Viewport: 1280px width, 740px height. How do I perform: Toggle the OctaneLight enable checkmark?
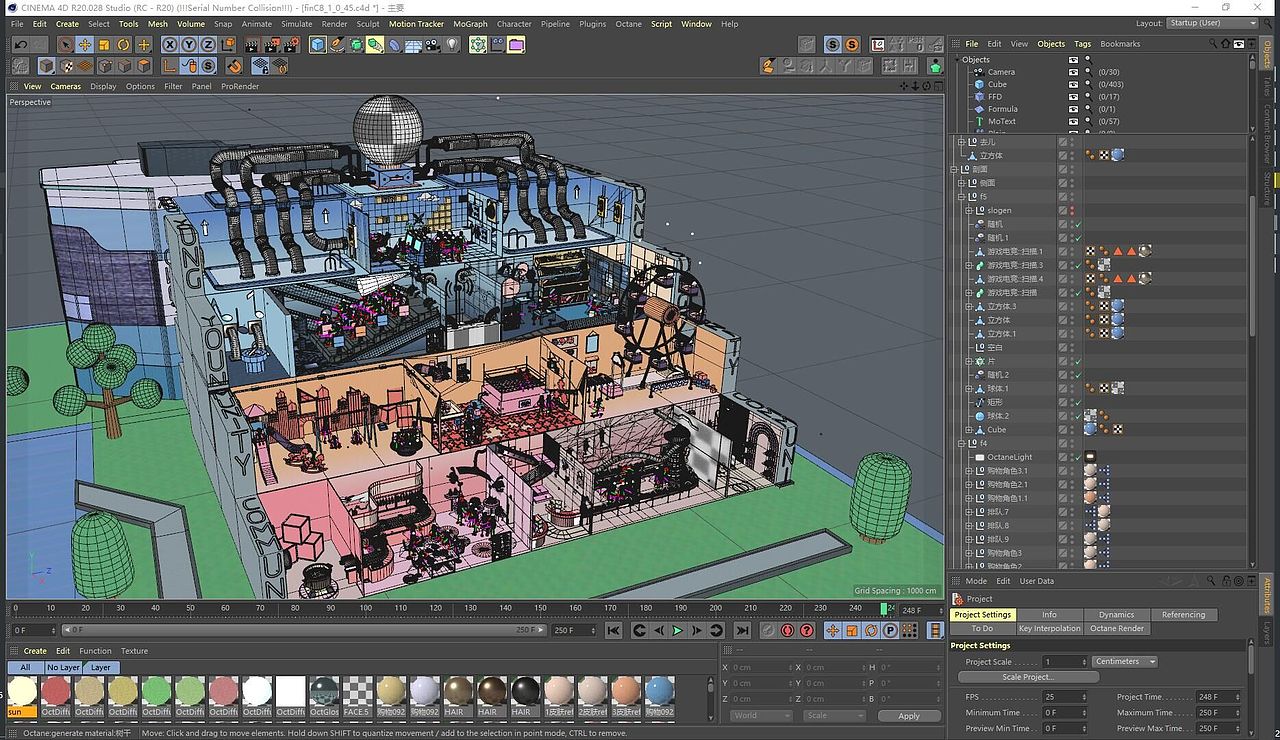tap(1078, 457)
